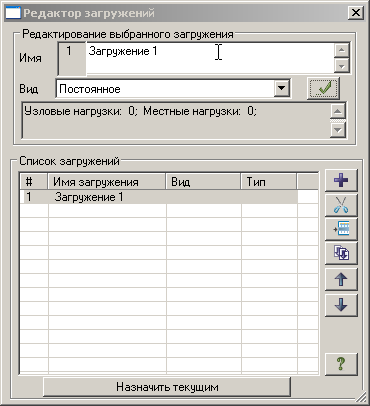The image size is (370, 406).
Task: Click the Назначить текущим button
Action: point(167,387)
